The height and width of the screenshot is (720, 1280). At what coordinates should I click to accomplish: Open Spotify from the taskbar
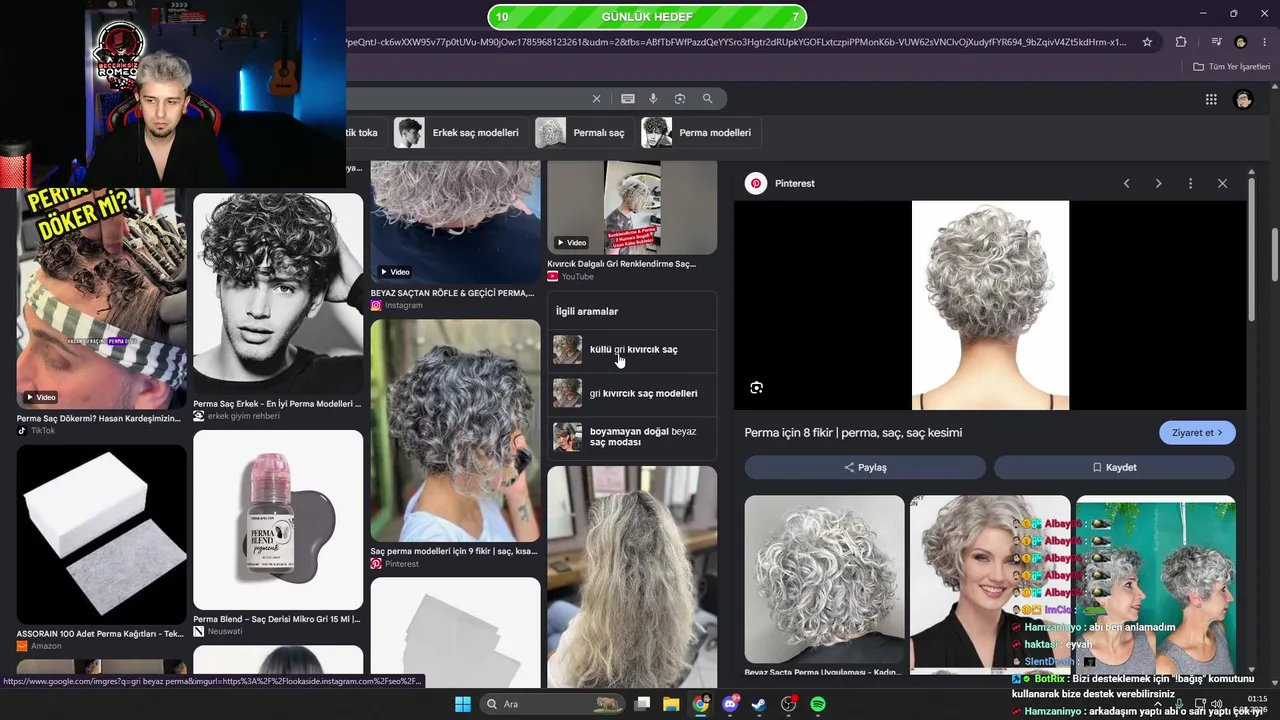(818, 704)
